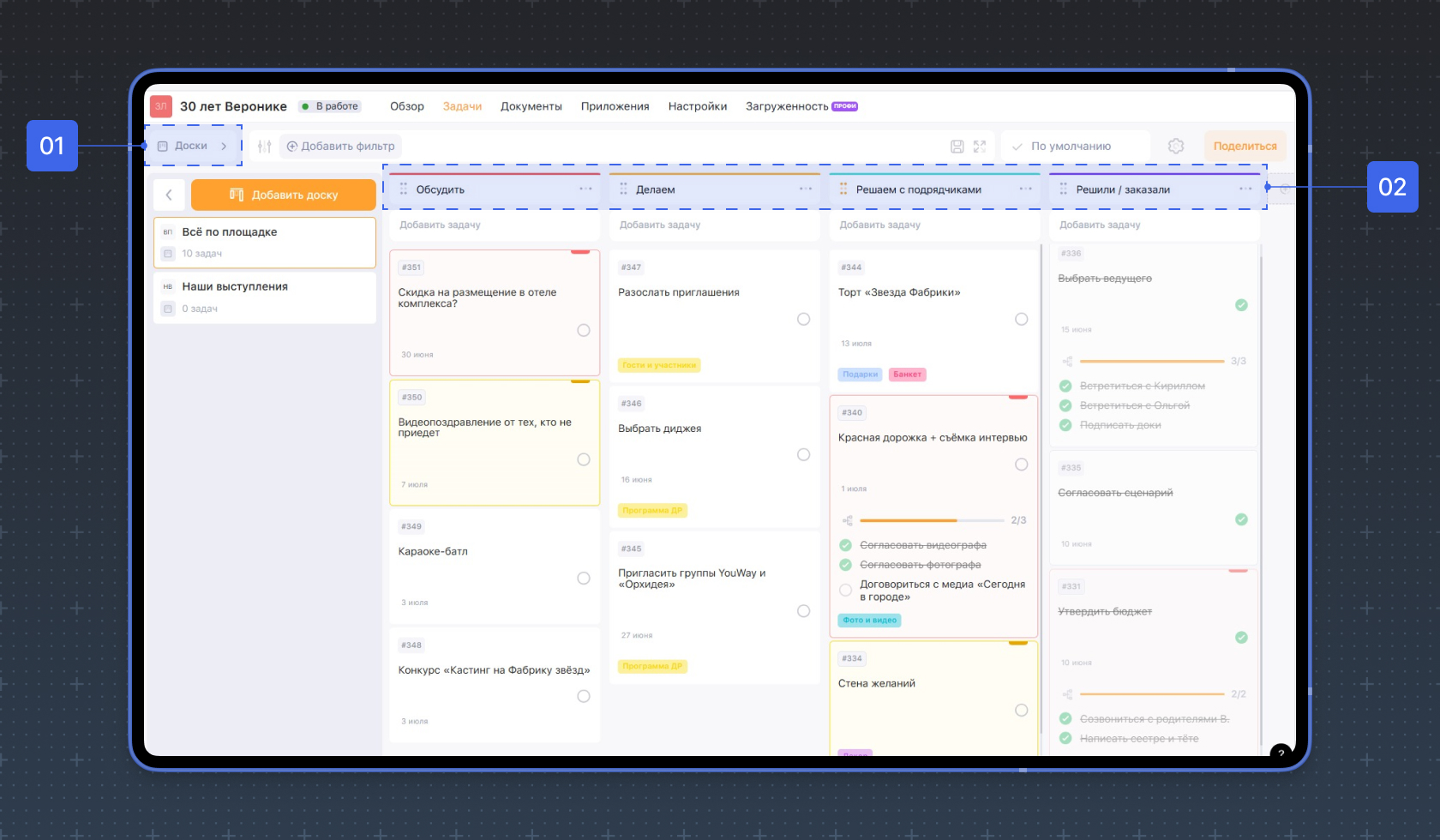1440x840 pixels.
Task: Mark task Разослать приглашения as done
Action: click(803, 319)
